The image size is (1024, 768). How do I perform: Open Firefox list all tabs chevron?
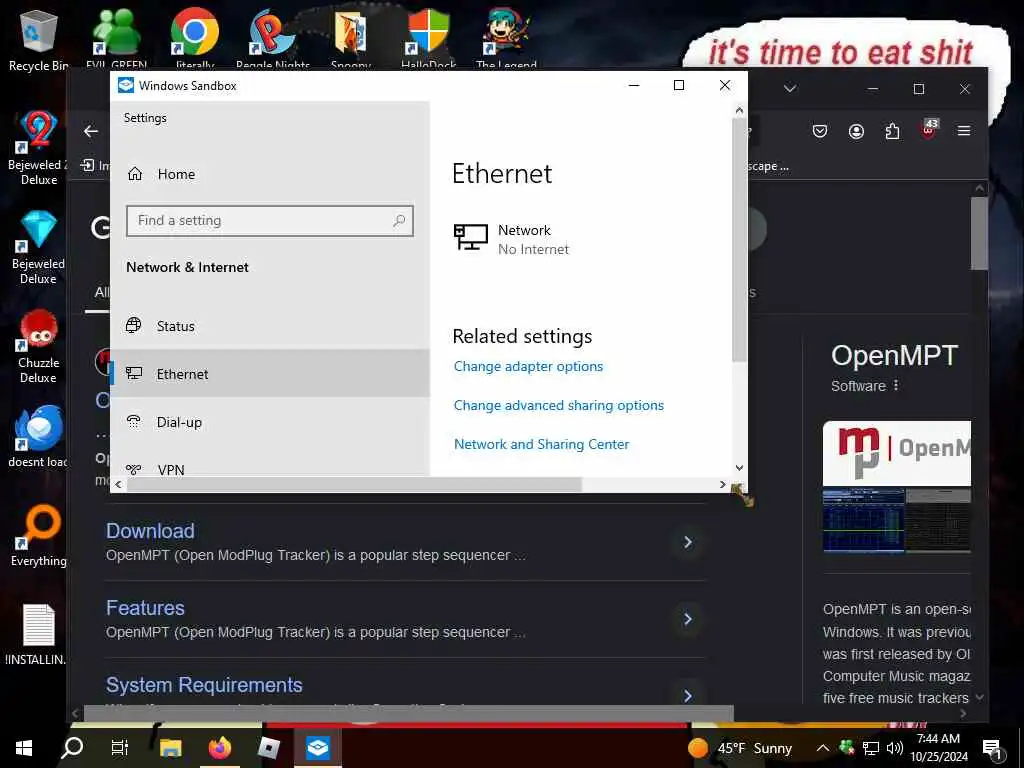coord(790,88)
